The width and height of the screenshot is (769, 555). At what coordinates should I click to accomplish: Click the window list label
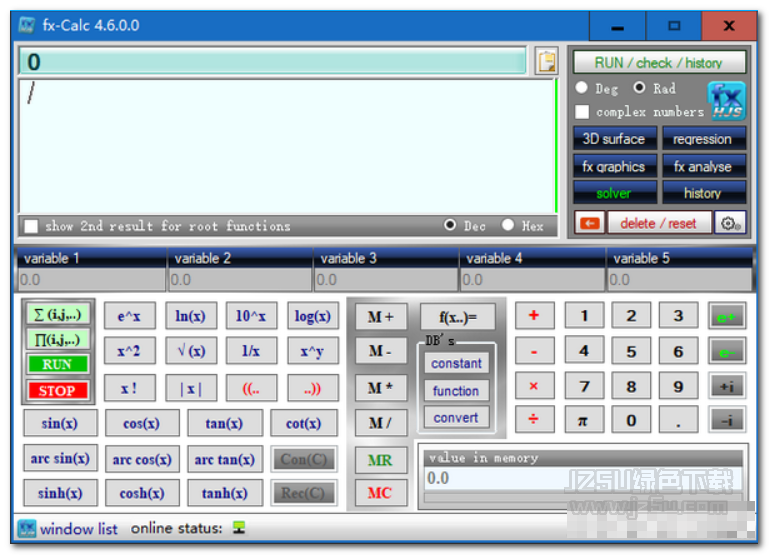[x=78, y=529]
